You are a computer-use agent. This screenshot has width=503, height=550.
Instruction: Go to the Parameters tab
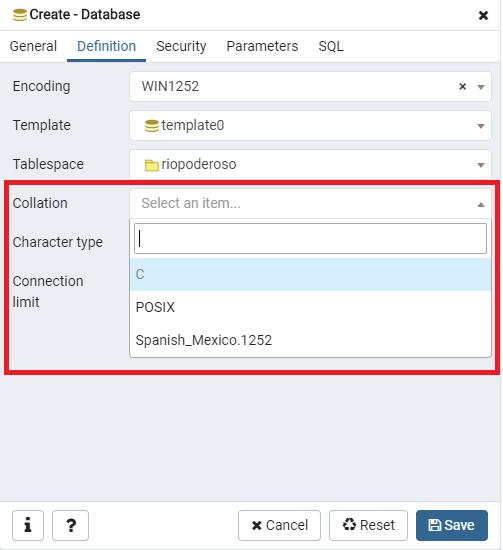coord(262,46)
